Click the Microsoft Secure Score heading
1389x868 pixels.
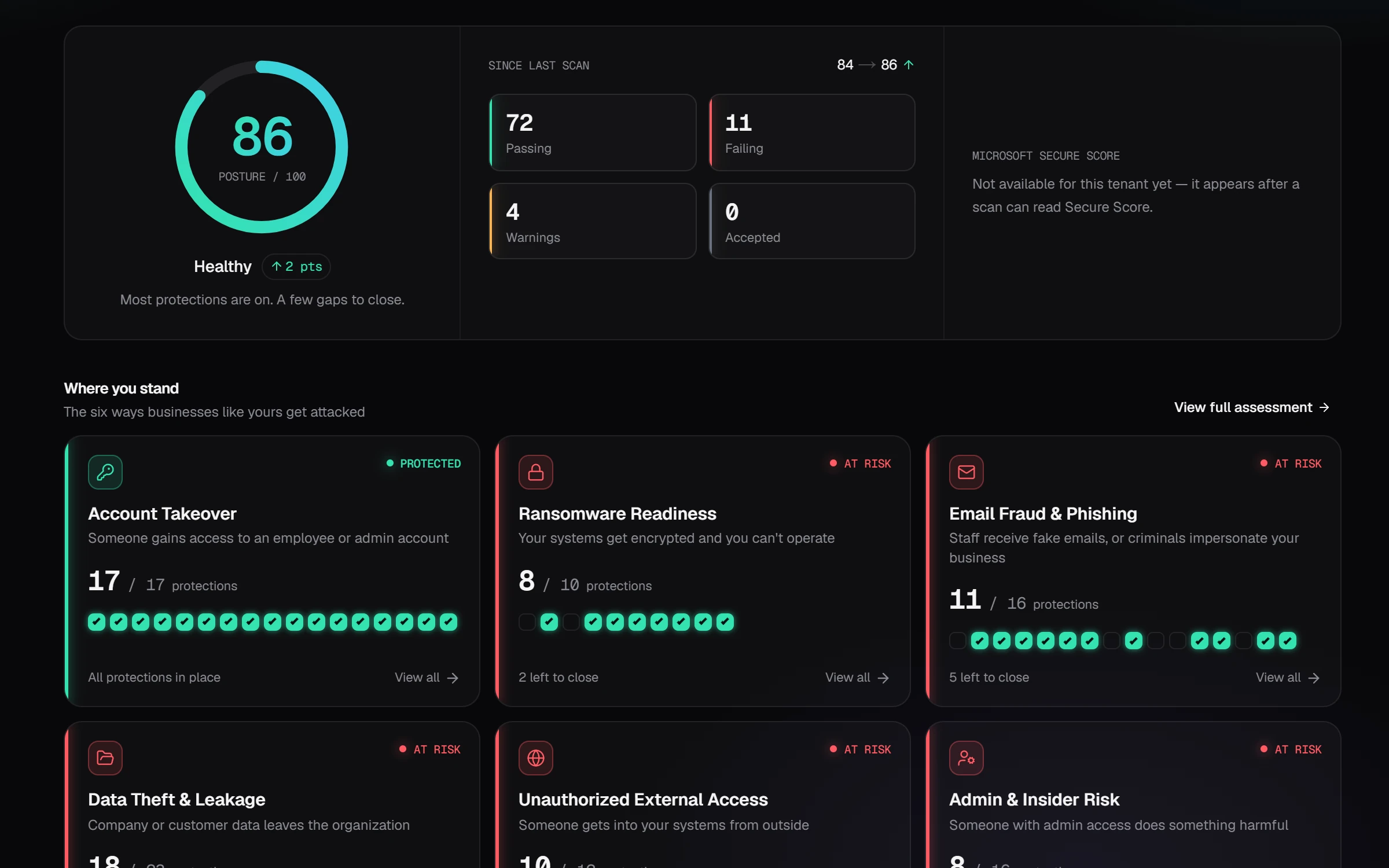coord(1046,156)
